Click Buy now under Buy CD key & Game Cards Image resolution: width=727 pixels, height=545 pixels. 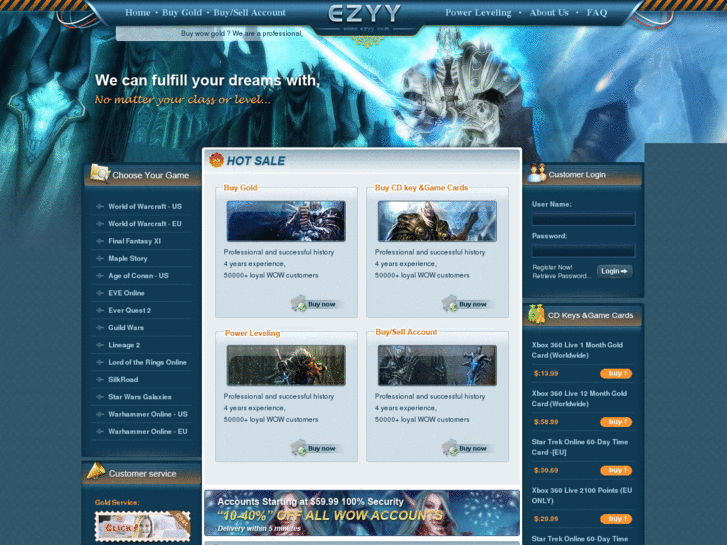pyautogui.click(x=465, y=304)
